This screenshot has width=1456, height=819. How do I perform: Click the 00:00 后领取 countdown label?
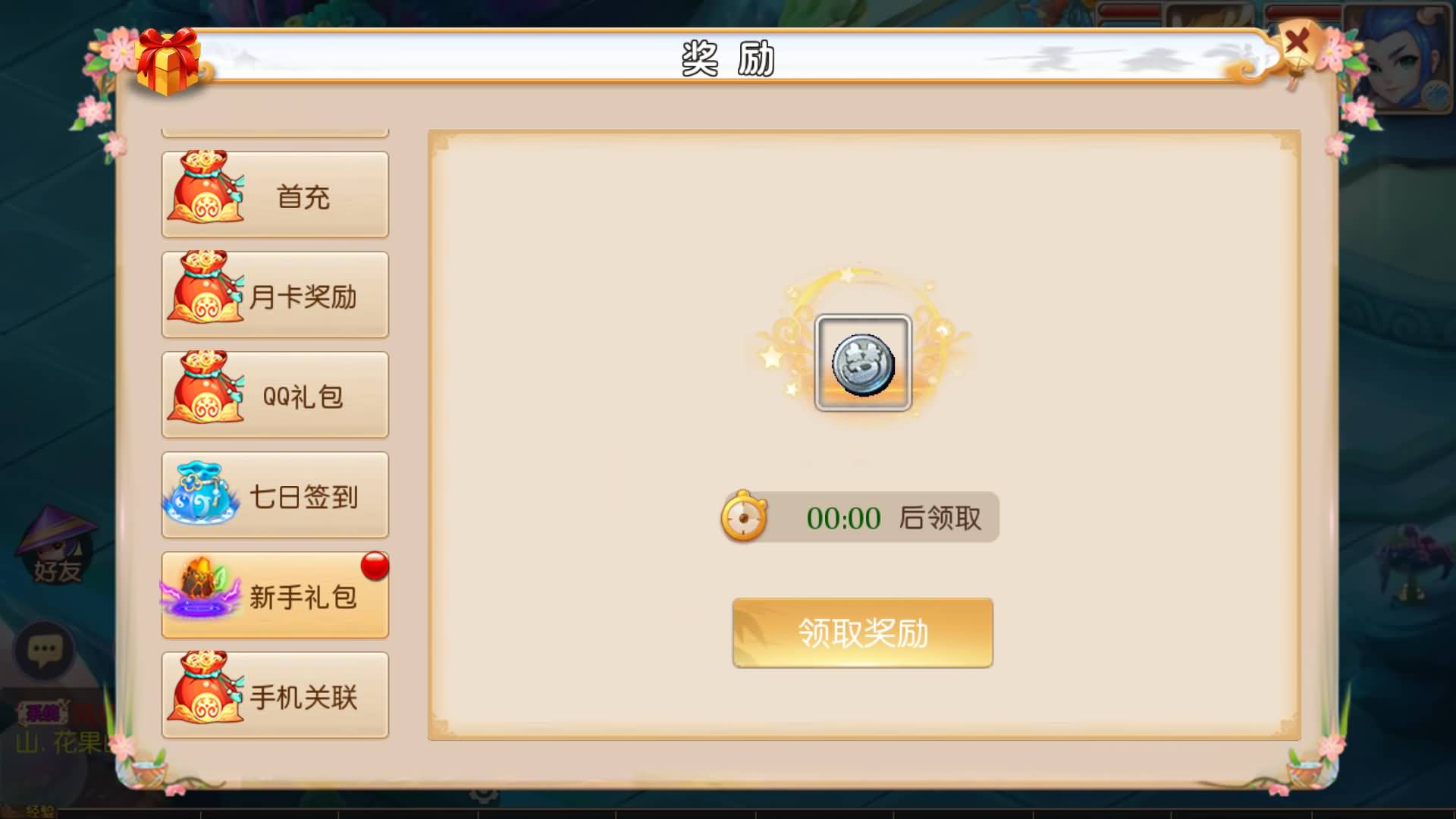pyautogui.click(x=893, y=518)
